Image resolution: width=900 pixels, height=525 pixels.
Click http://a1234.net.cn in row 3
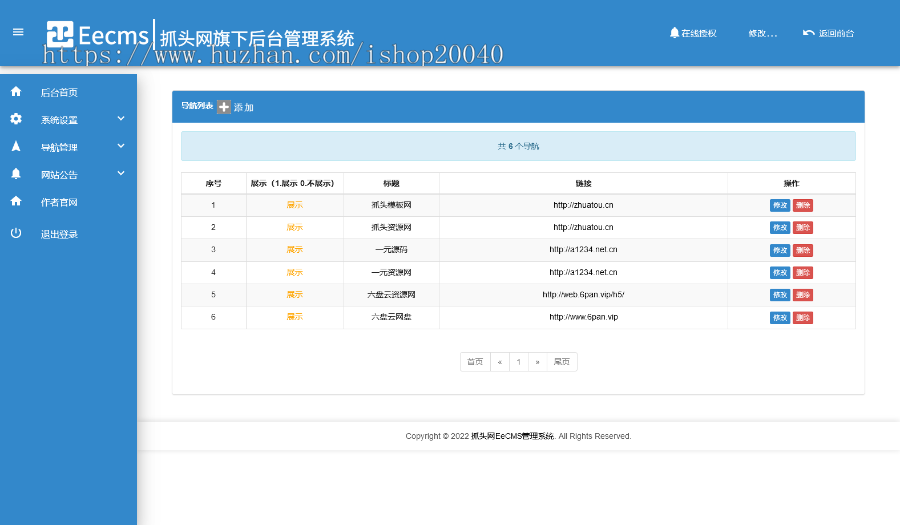pos(583,250)
